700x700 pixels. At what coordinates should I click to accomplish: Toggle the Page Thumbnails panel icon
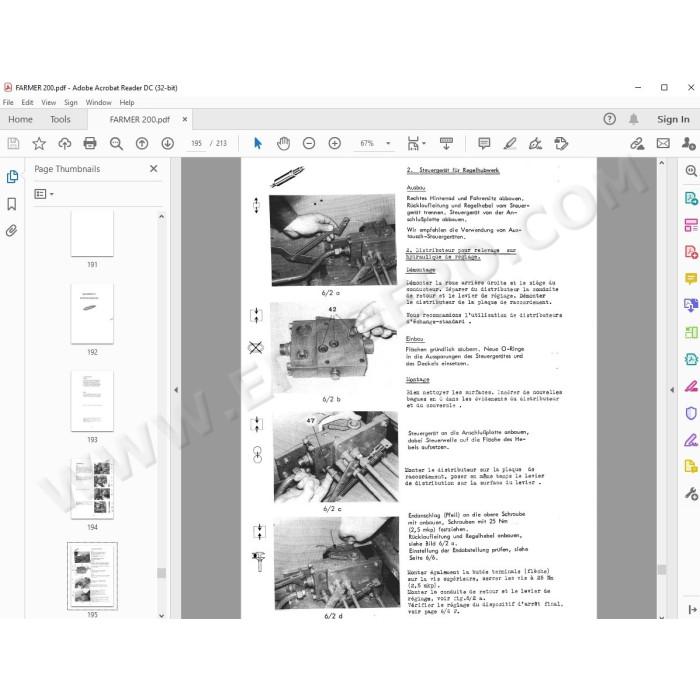point(12,177)
